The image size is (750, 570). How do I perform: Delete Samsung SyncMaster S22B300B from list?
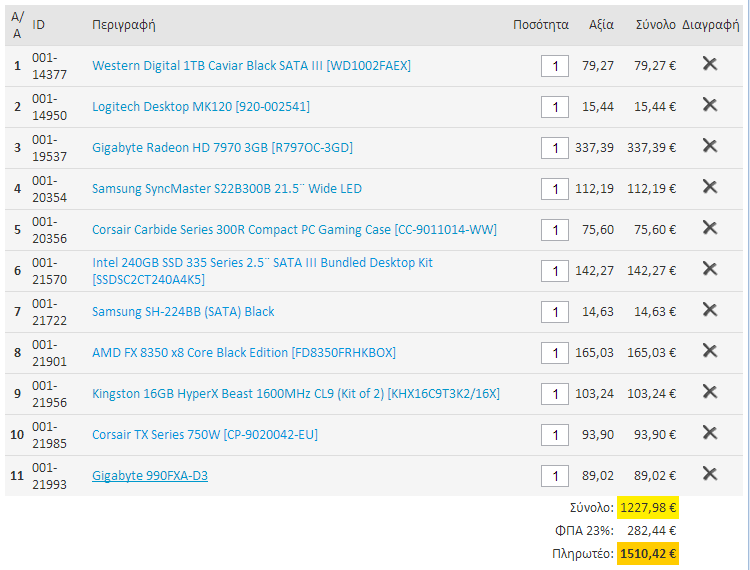coord(710,187)
